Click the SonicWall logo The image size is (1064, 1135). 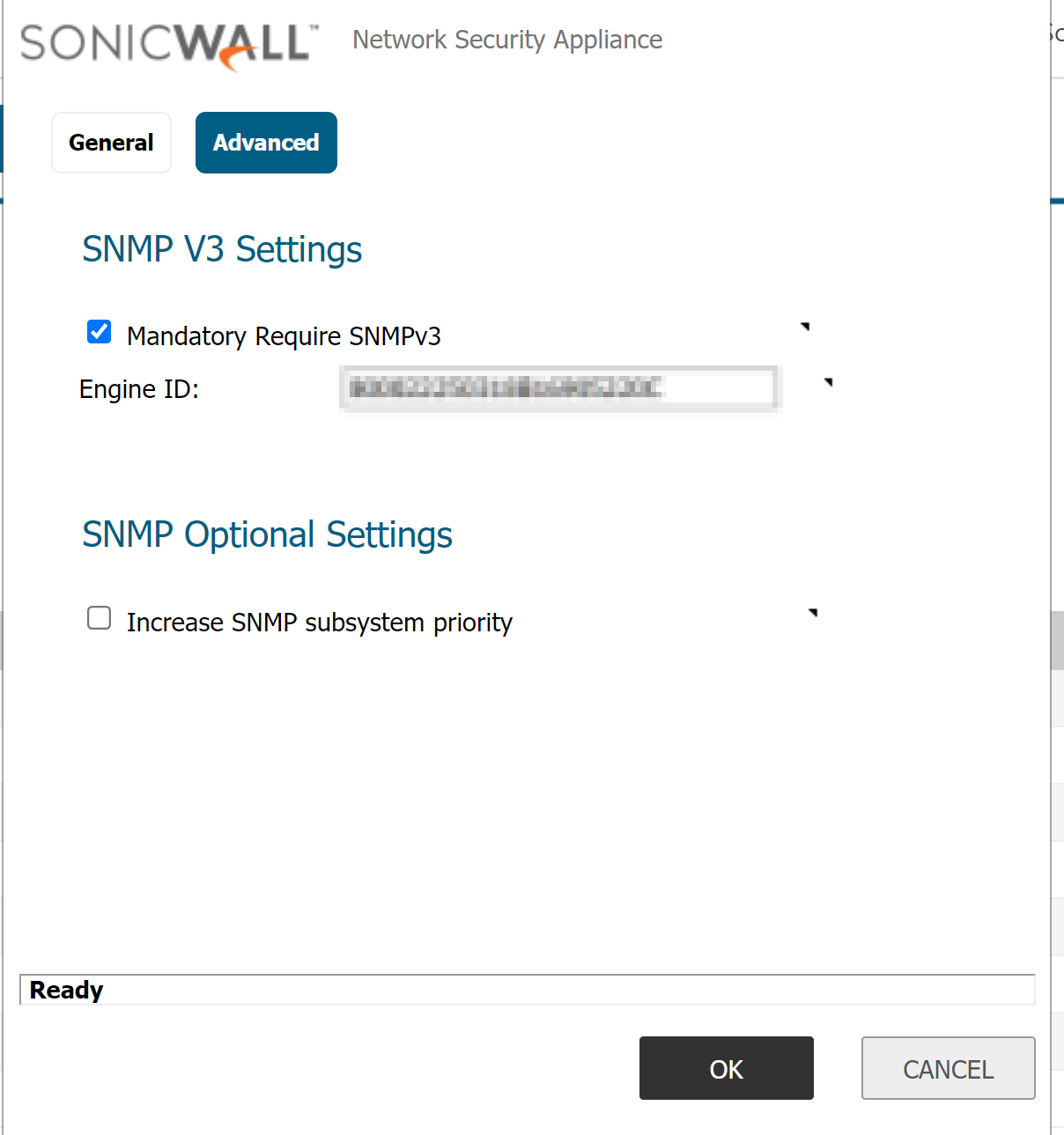pyautogui.click(x=168, y=44)
